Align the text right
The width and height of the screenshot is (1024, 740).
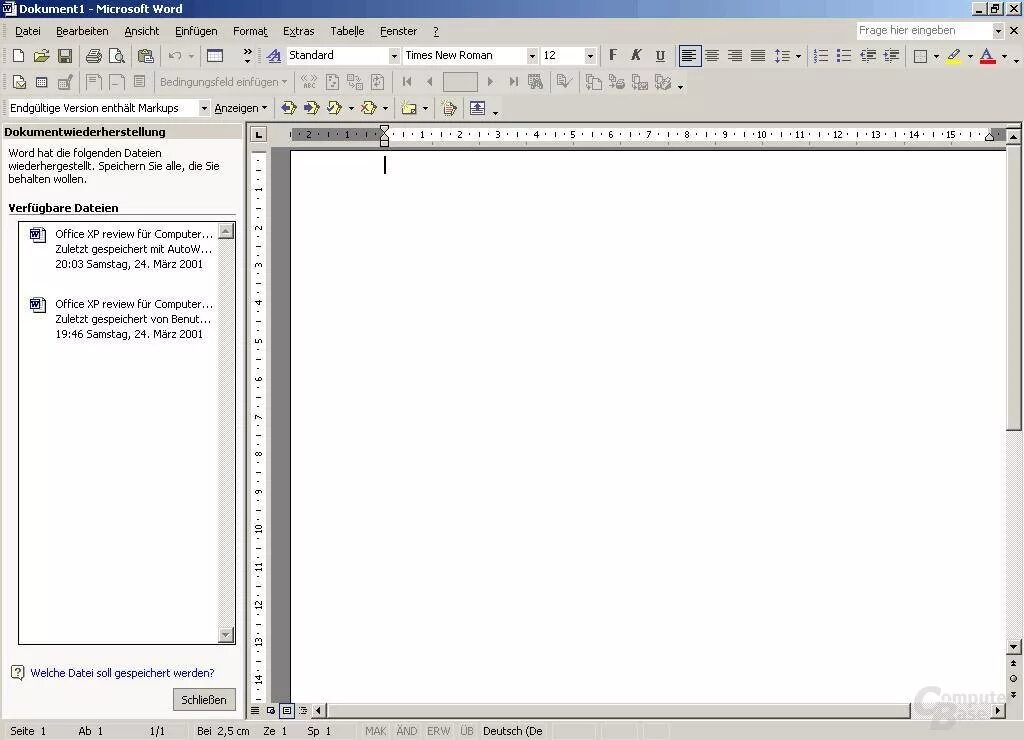click(x=735, y=56)
